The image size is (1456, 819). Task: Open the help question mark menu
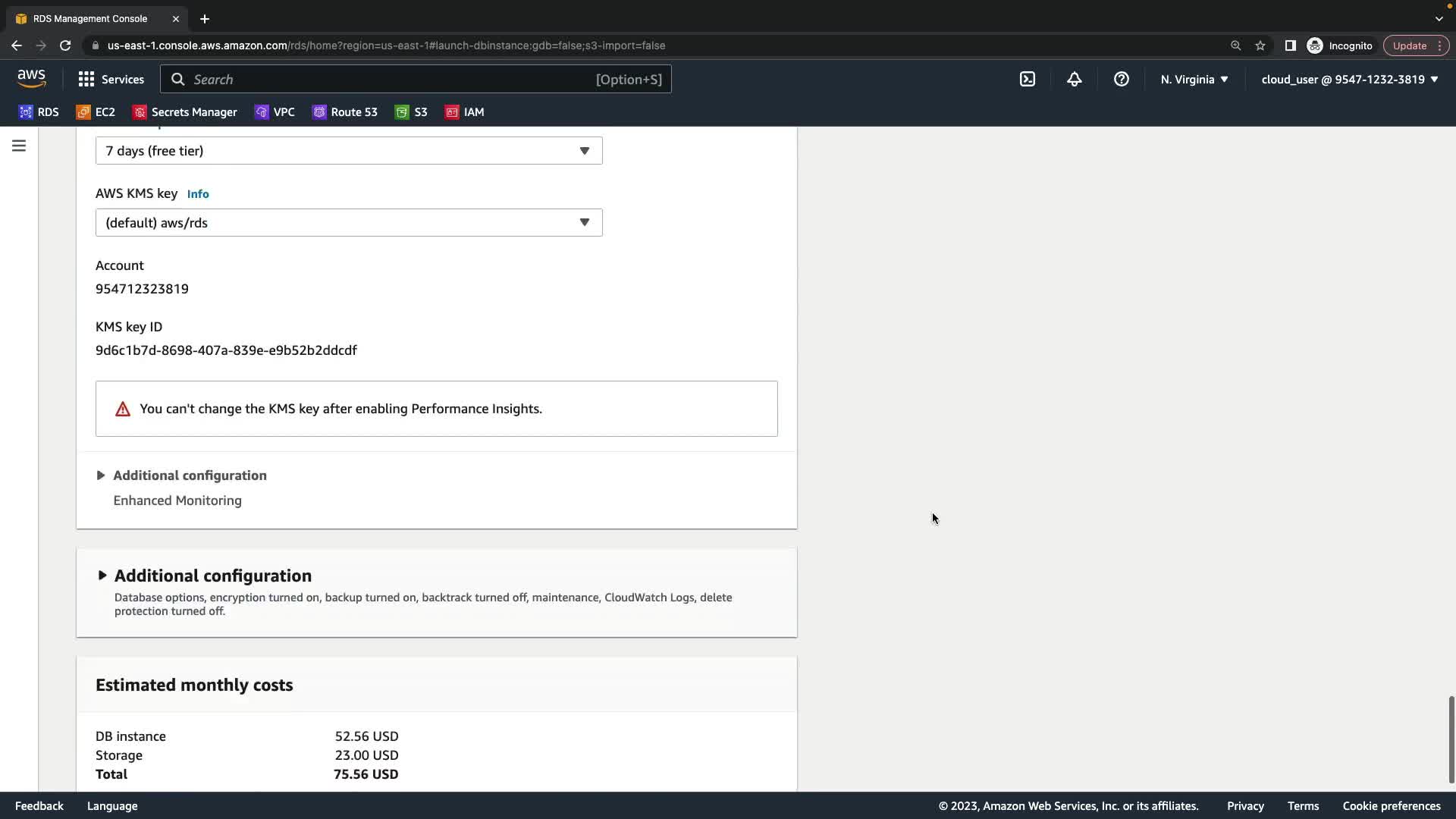click(1121, 79)
